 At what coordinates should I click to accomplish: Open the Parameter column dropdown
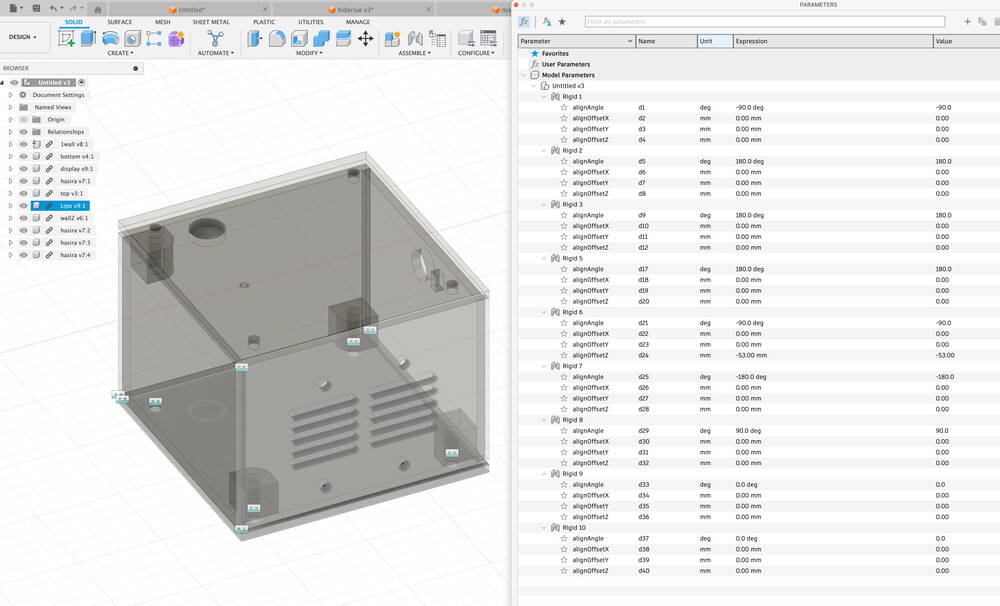pos(629,41)
